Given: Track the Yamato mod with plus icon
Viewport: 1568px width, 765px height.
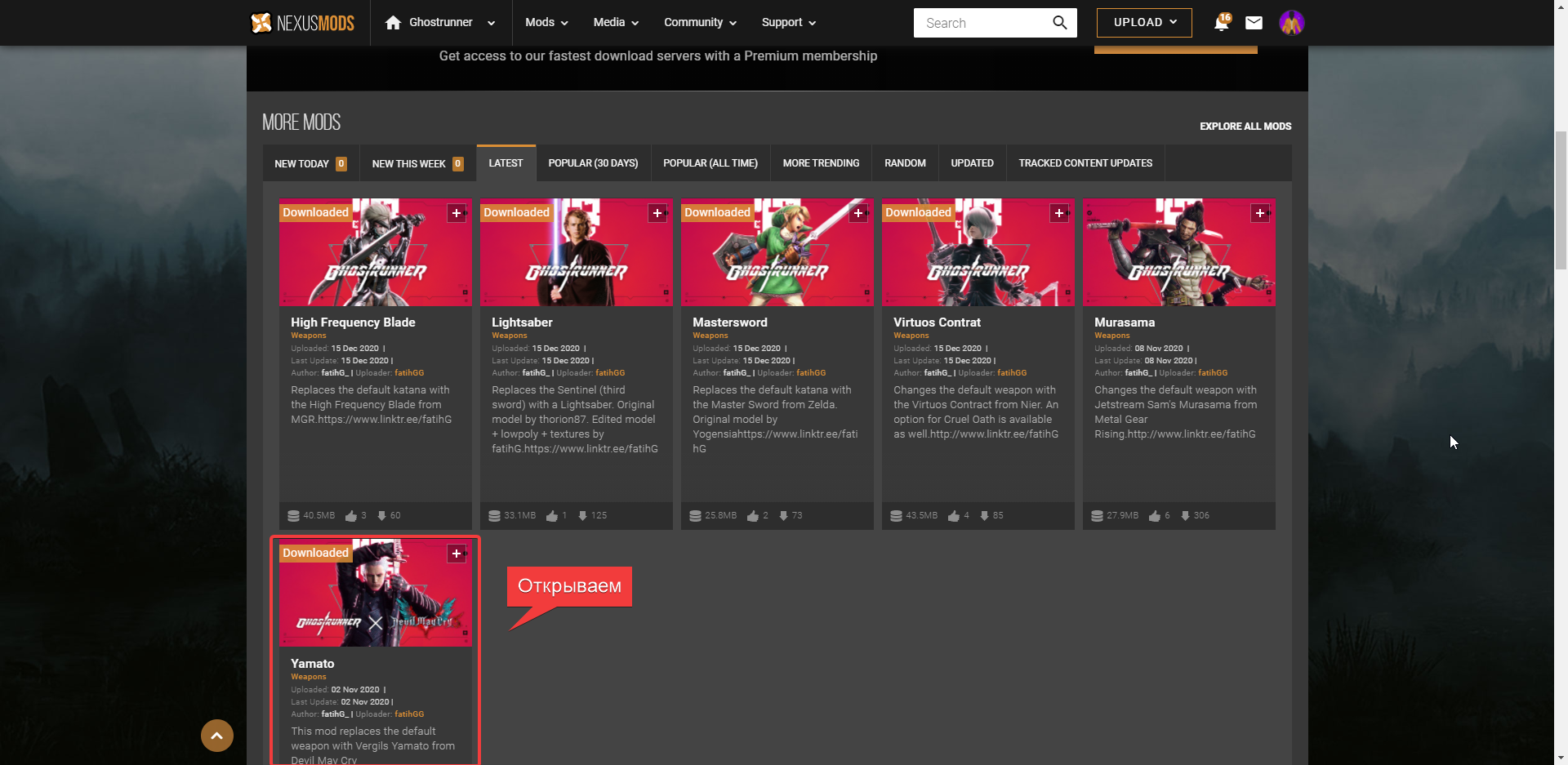Looking at the screenshot, I should point(457,554).
